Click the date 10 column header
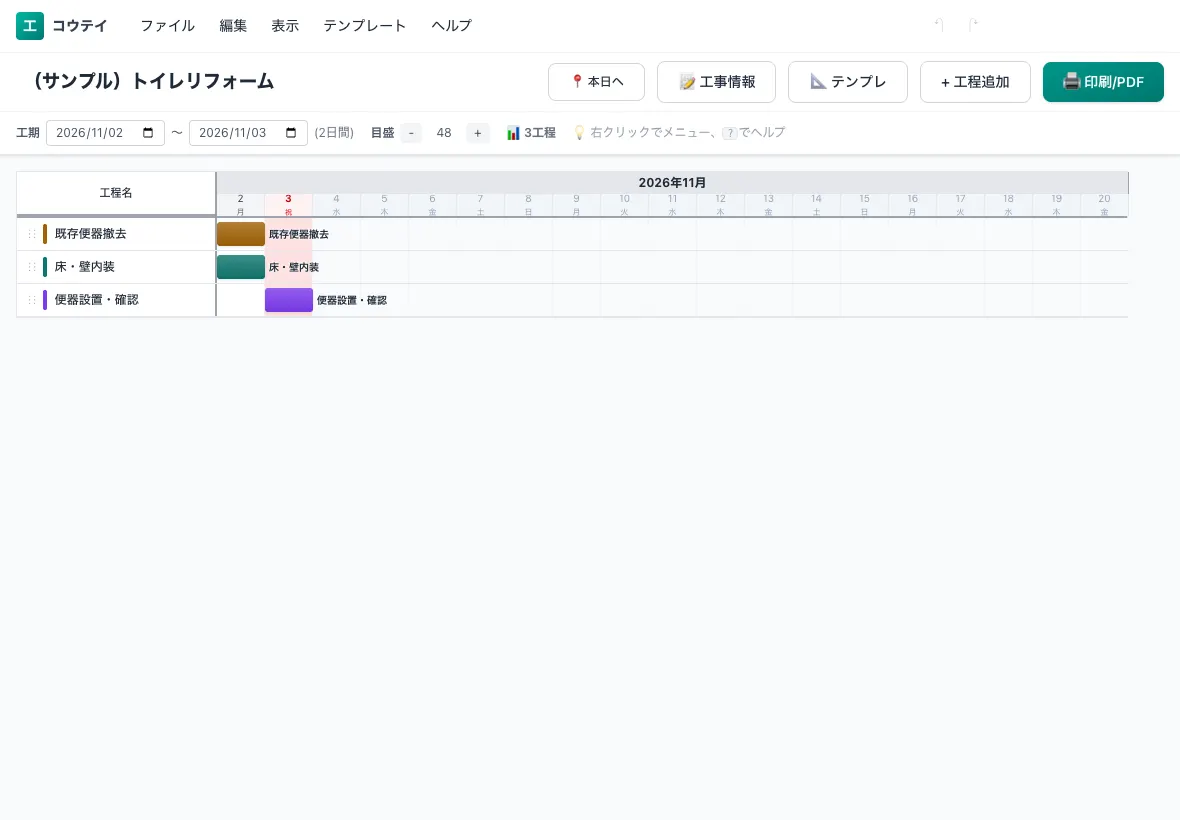Image resolution: width=1180 pixels, height=820 pixels. click(x=625, y=205)
